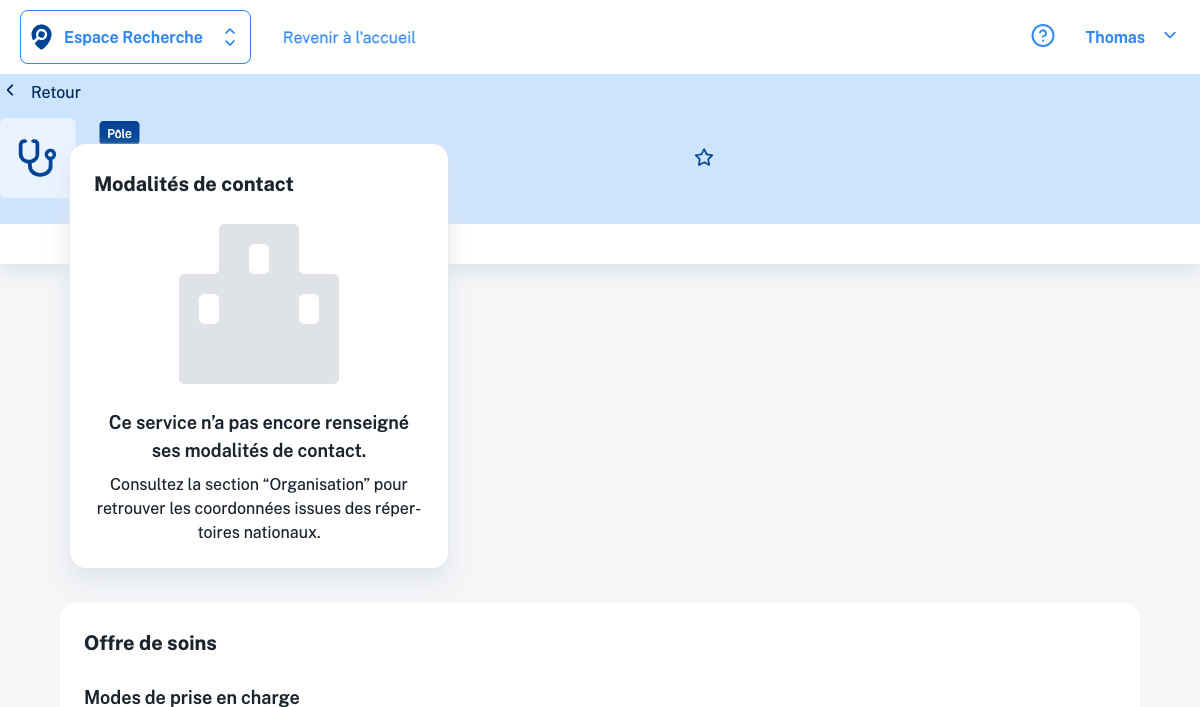Open the Espace Recherche space selector

(135, 38)
